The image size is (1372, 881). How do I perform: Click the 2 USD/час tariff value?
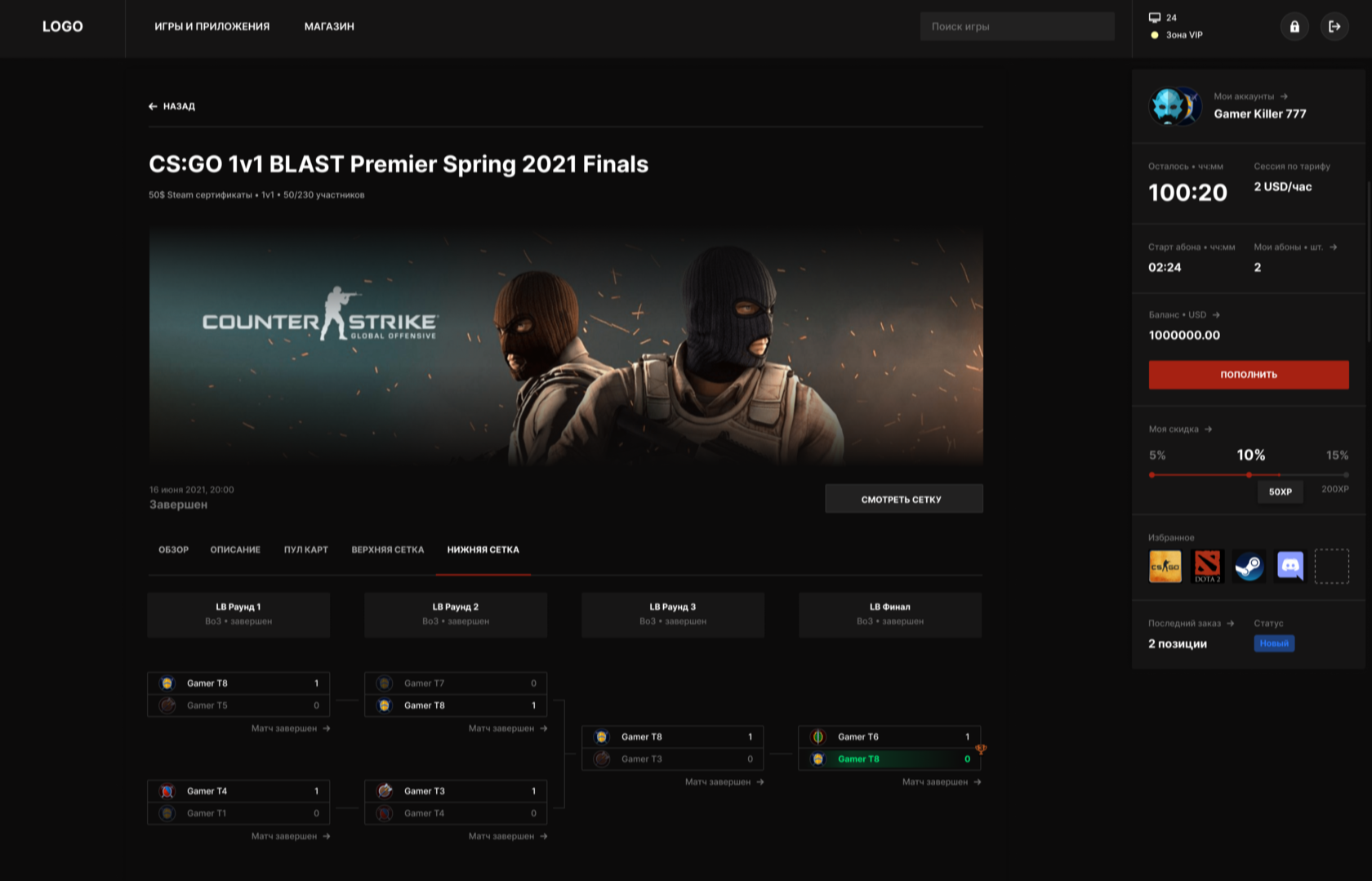[x=1283, y=187]
